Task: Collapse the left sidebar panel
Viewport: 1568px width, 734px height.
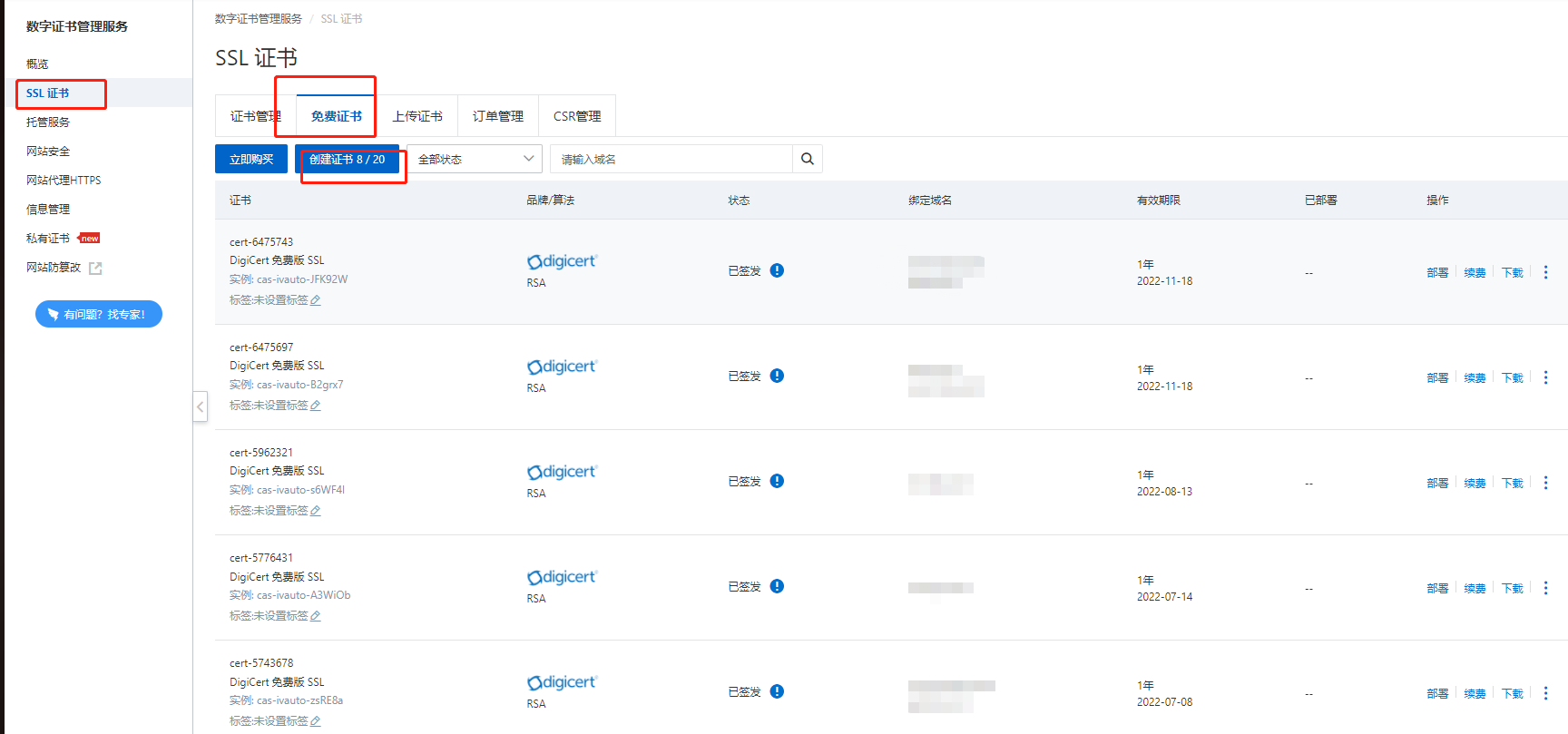Action: pyautogui.click(x=201, y=406)
